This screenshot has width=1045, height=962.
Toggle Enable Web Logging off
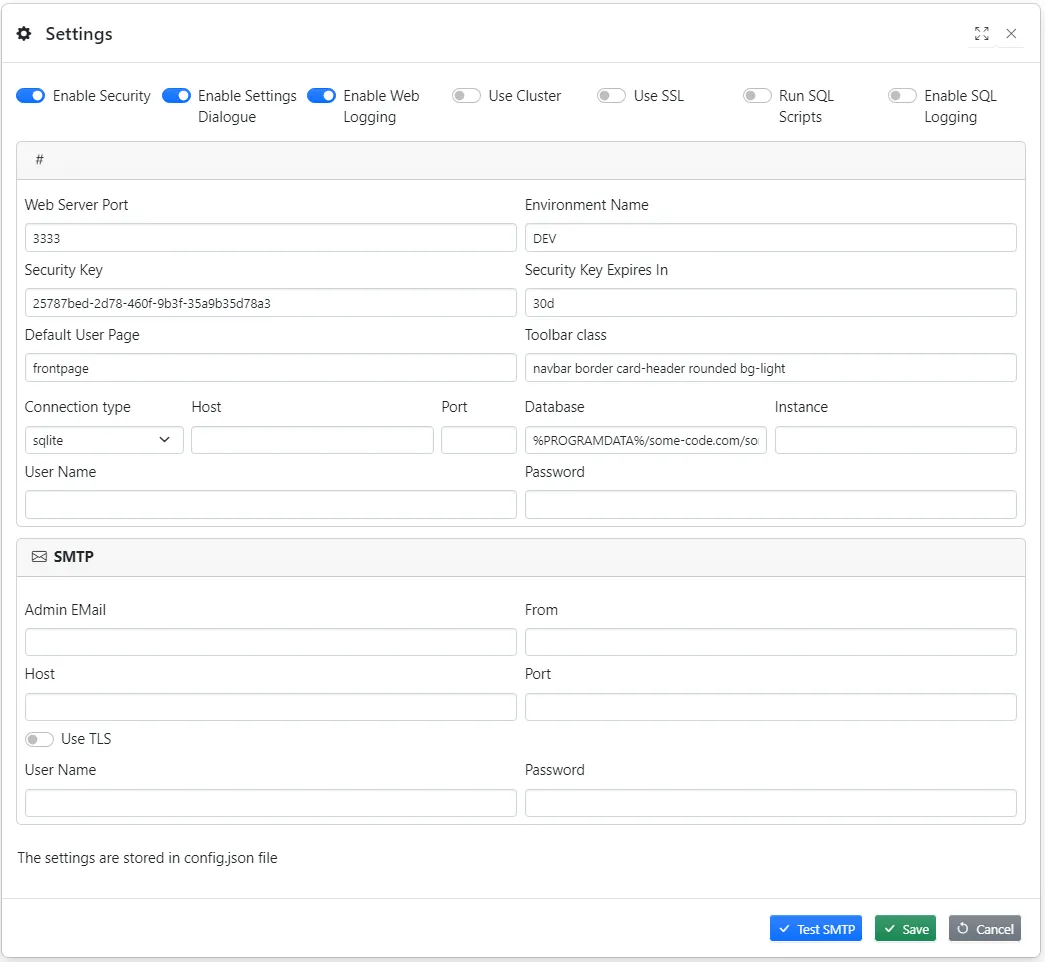(x=321, y=96)
